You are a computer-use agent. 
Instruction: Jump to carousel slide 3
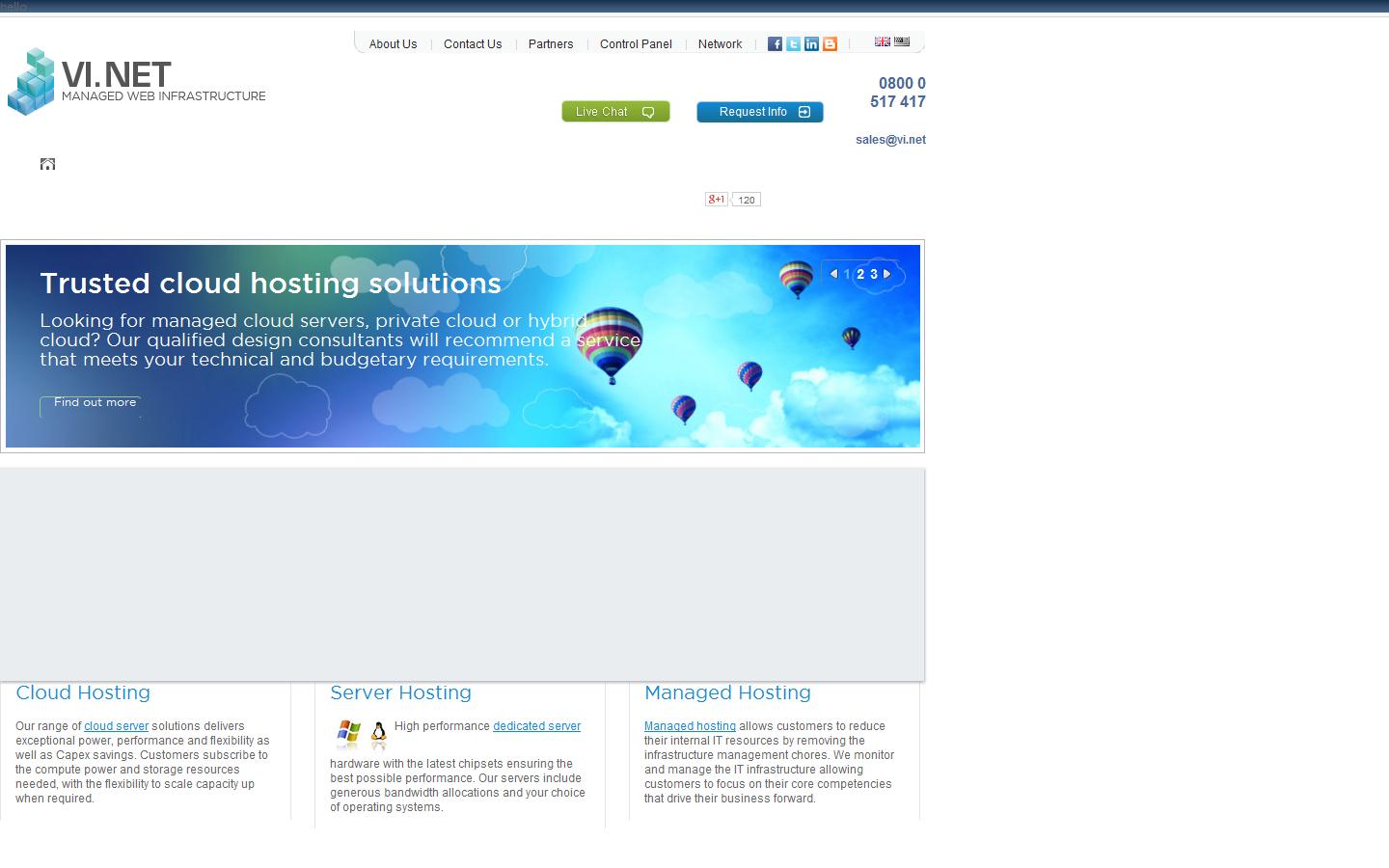(x=873, y=274)
